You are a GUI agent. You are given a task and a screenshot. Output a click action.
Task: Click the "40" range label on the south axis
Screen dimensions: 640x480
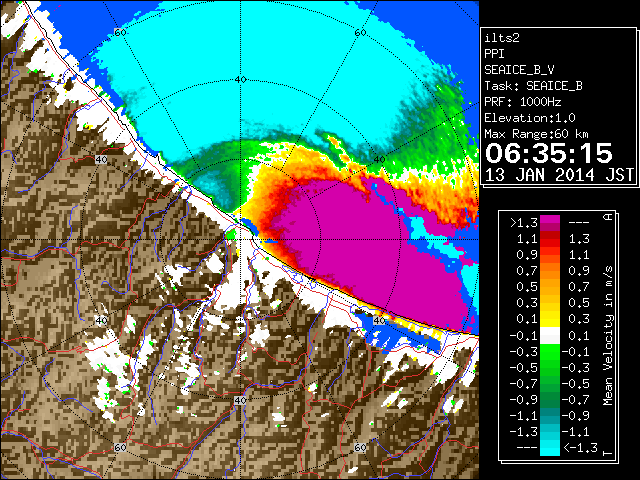[x=240, y=401]
